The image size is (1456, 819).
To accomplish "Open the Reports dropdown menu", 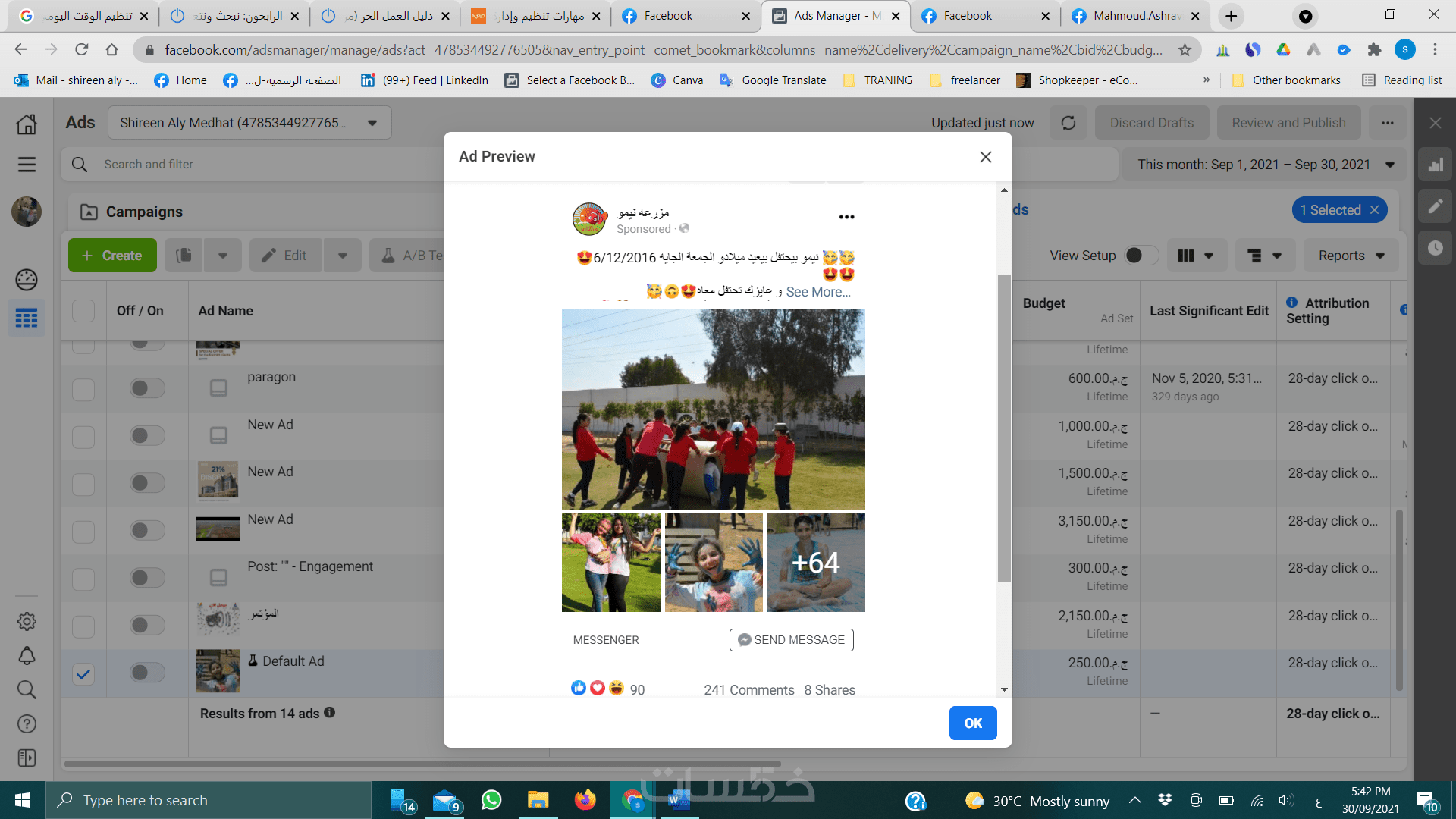I will pyautogui.click(x=1351, y=256).
